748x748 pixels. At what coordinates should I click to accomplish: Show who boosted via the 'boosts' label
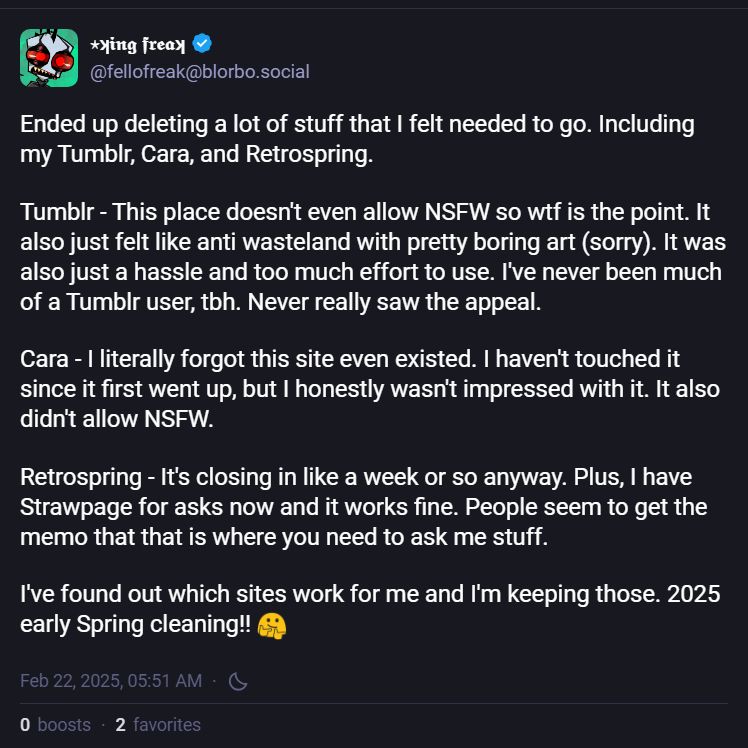(x=64, y=724)
